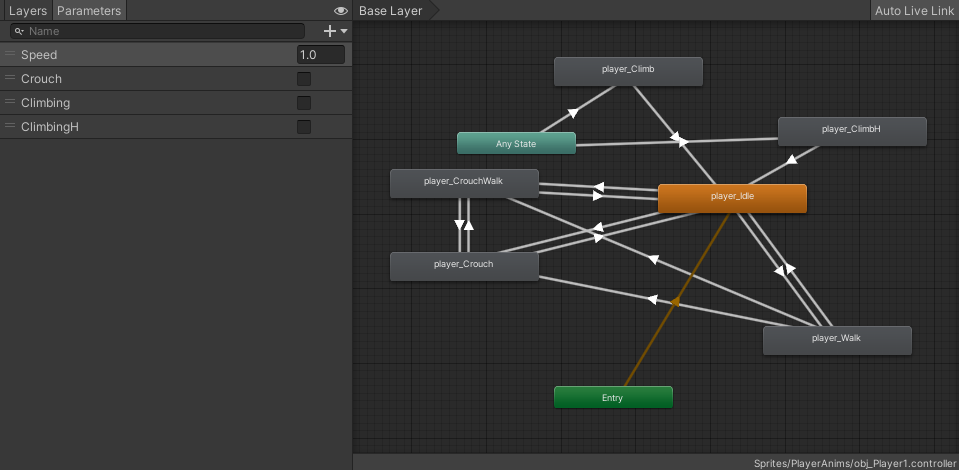Switch to the Layers tab
This screenshot has height=470, width=959.
point(27,11)
